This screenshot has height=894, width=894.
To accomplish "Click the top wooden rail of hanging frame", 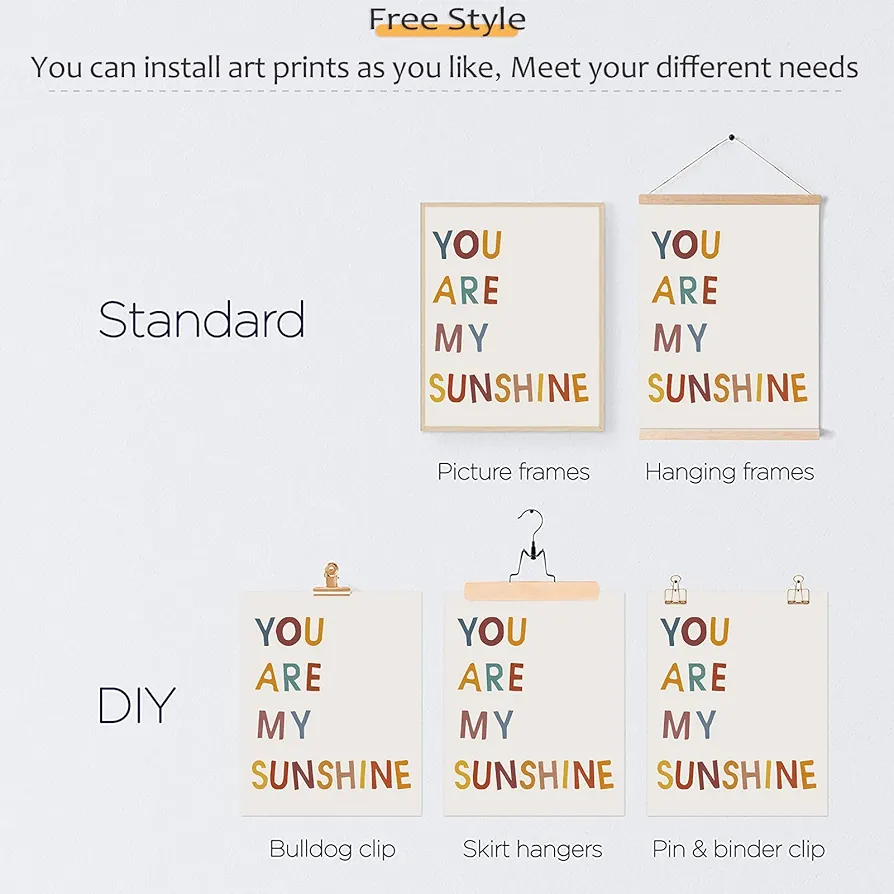I will point(730,199).
